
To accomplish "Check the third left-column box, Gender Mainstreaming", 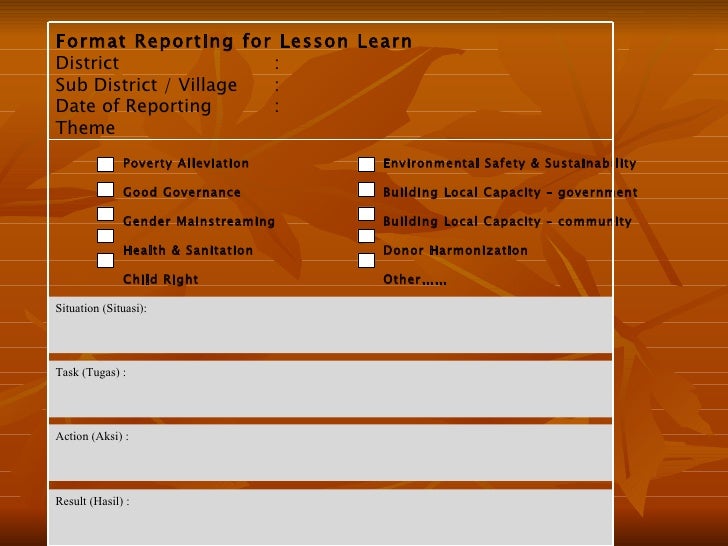I will 105,214.
